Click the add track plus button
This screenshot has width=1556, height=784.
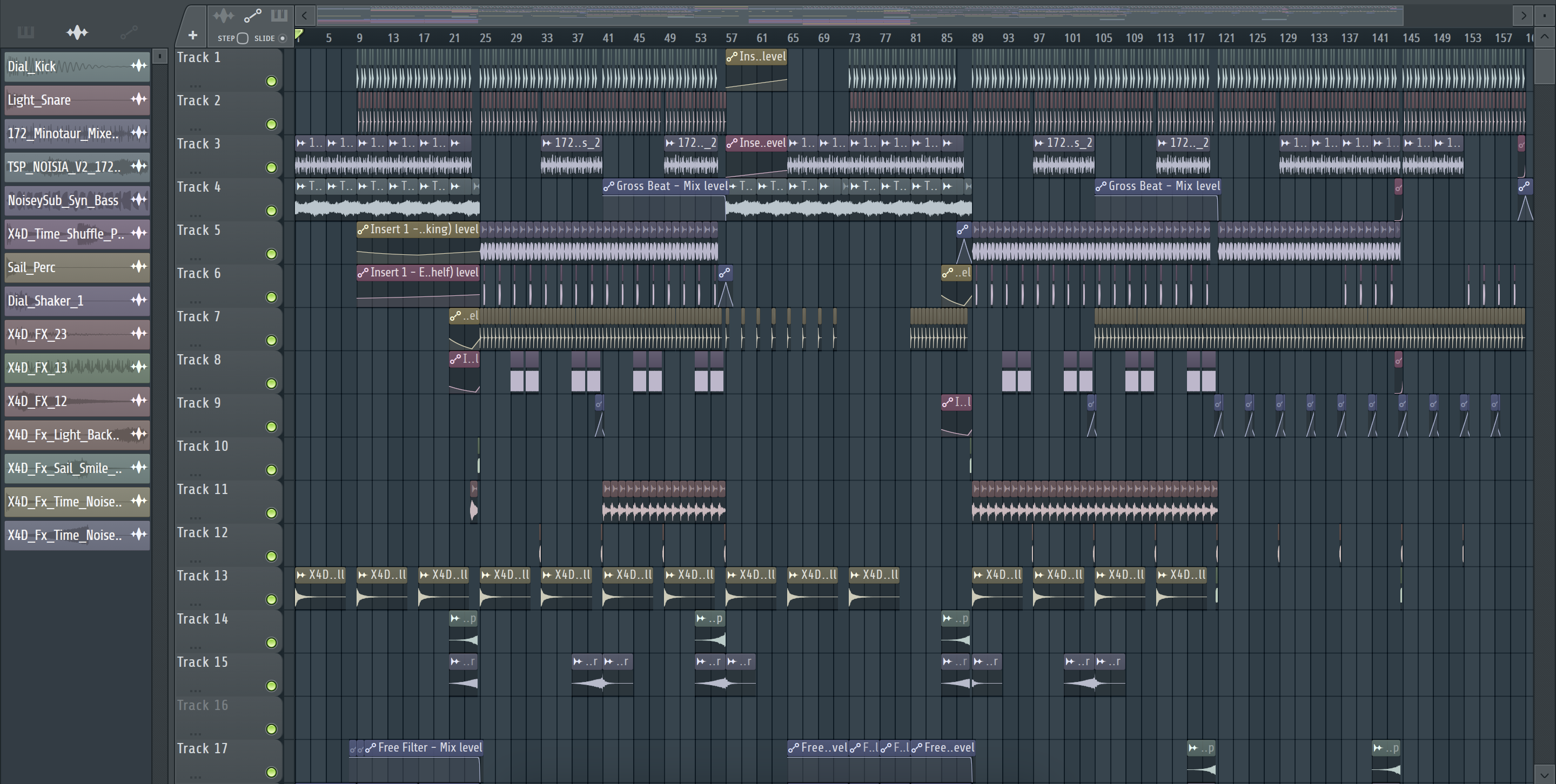coord(192,36)
